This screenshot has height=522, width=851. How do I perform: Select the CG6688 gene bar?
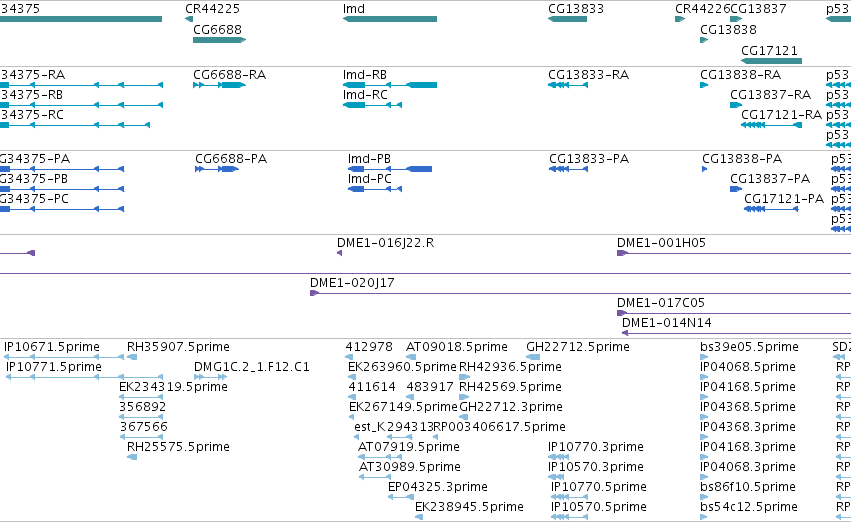tap(219, 40)
